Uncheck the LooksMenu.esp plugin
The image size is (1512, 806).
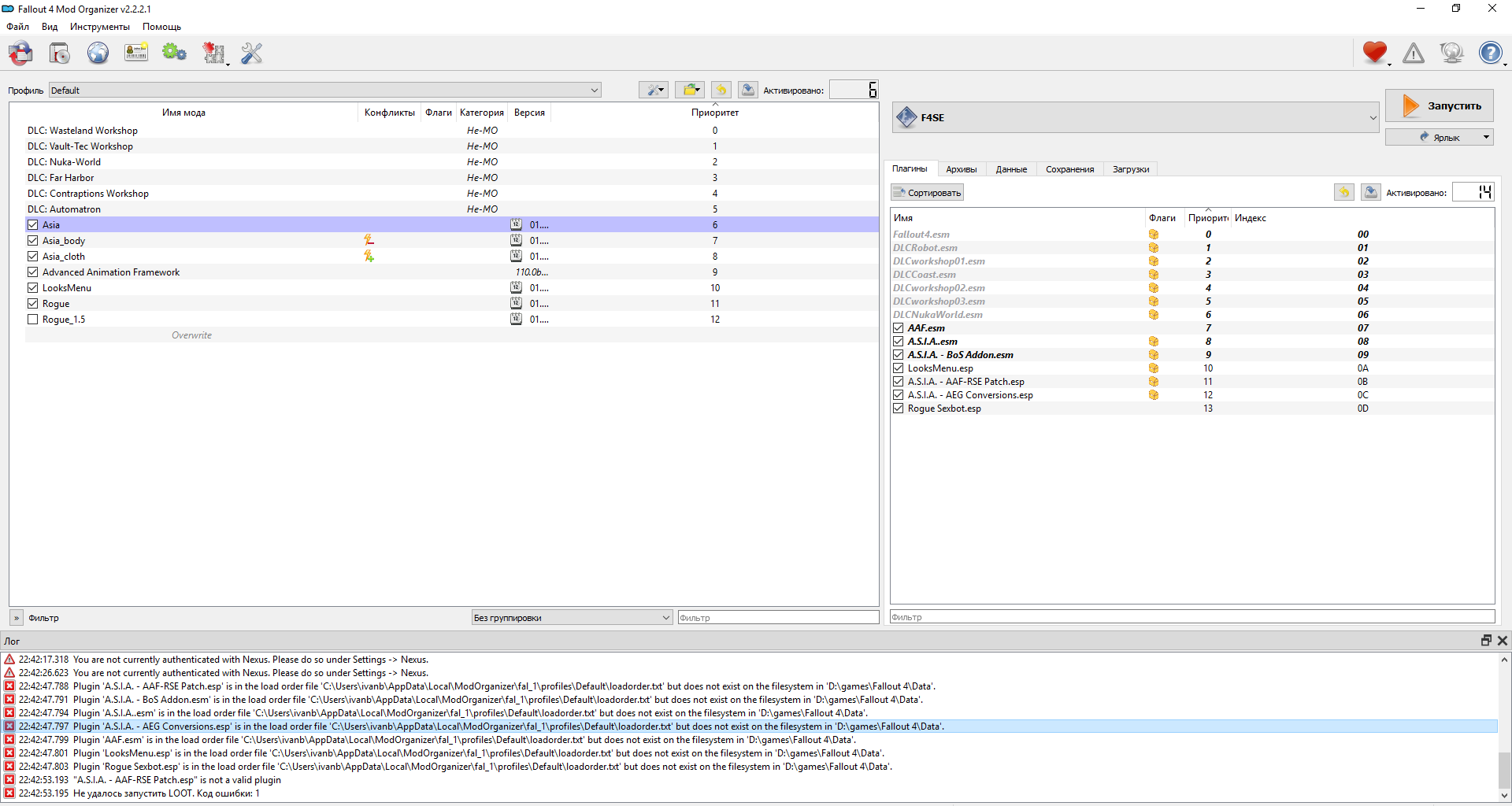tap(898, 368)
